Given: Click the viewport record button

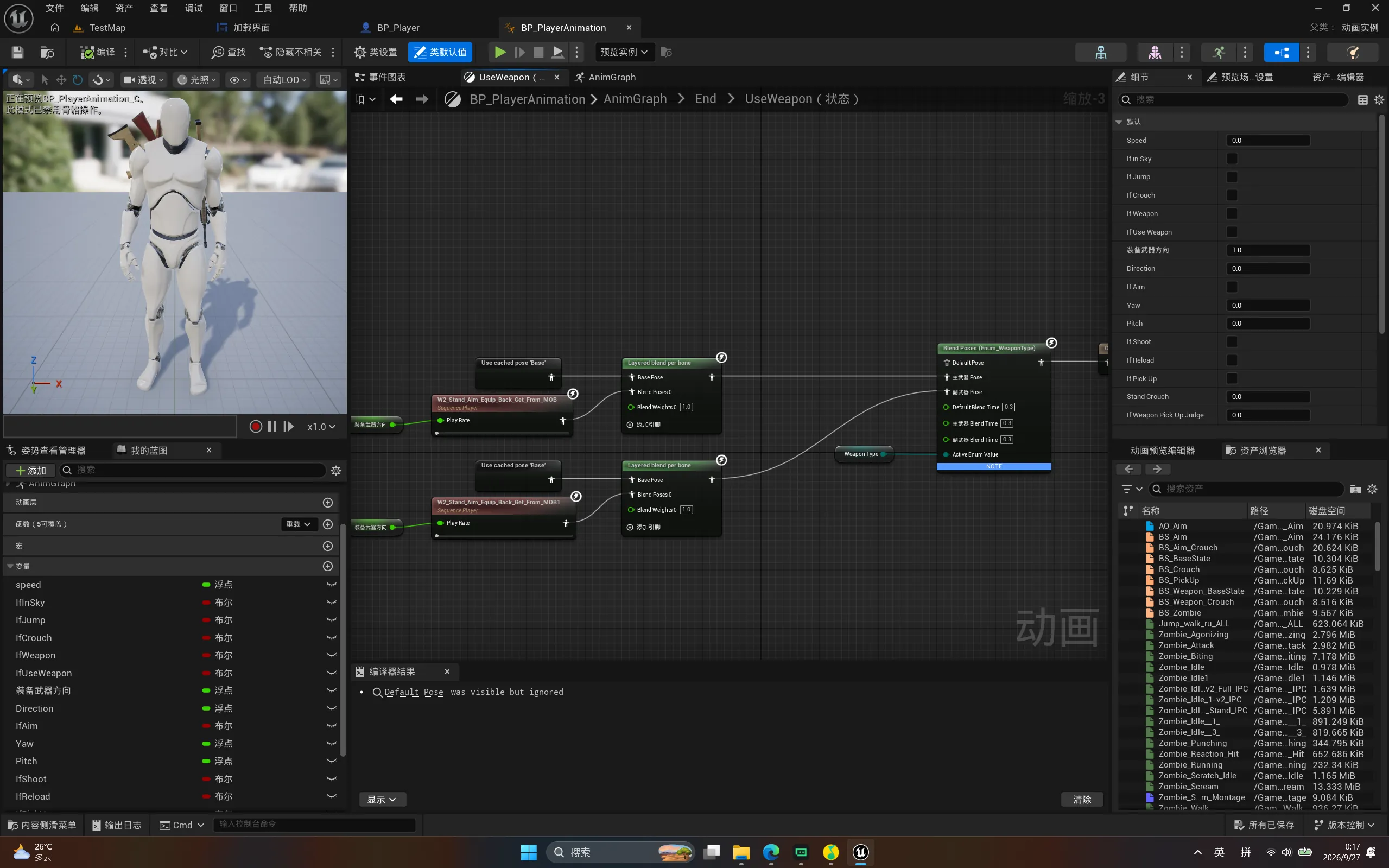Looking at the screenshot, I should [256, 427].
